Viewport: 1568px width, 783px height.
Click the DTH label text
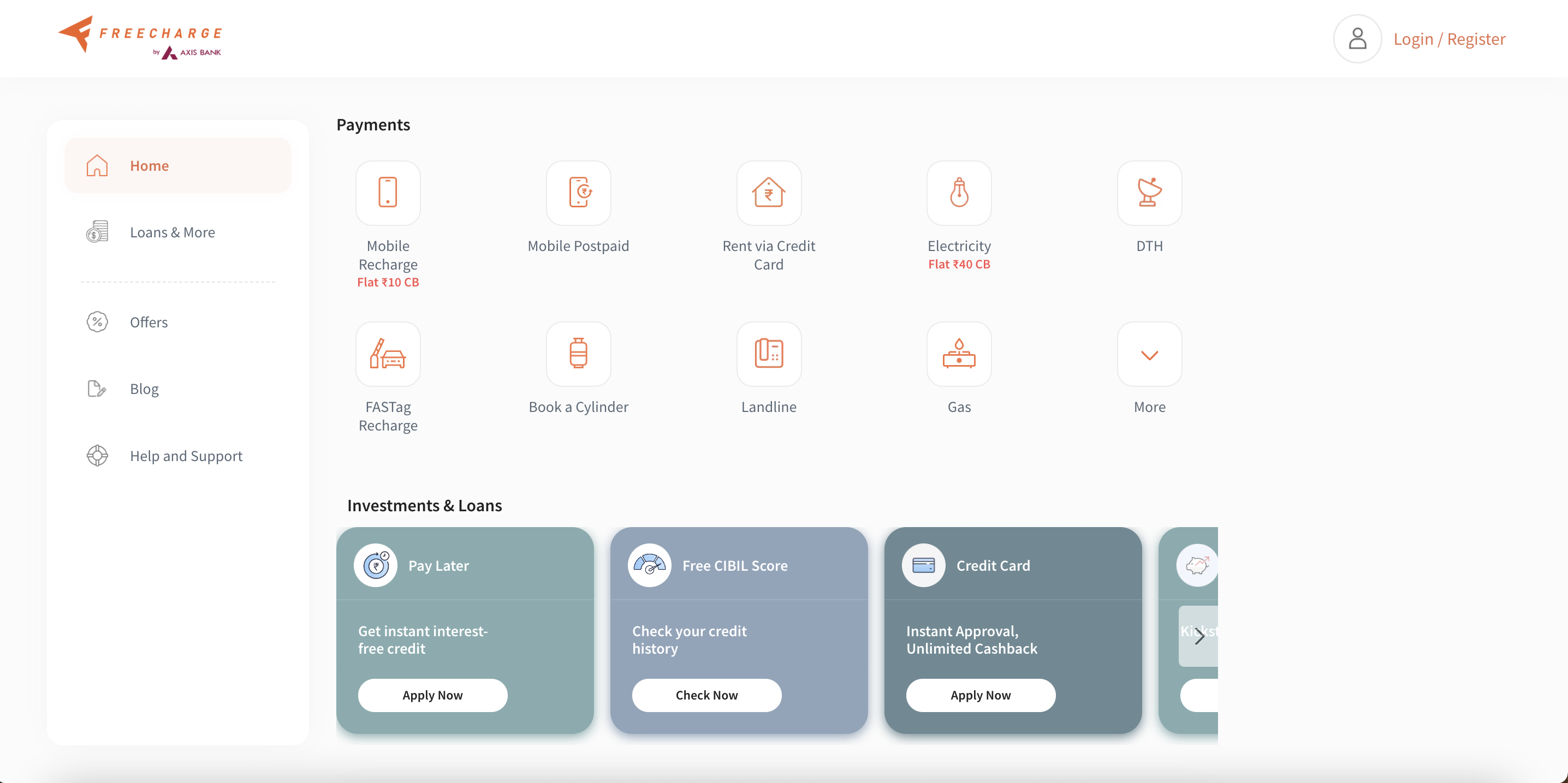(1149, 246)
